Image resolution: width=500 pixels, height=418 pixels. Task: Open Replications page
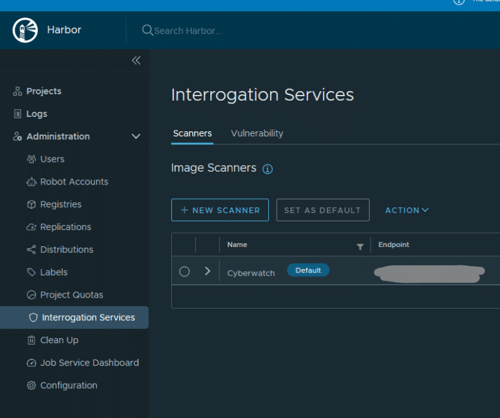66,227
